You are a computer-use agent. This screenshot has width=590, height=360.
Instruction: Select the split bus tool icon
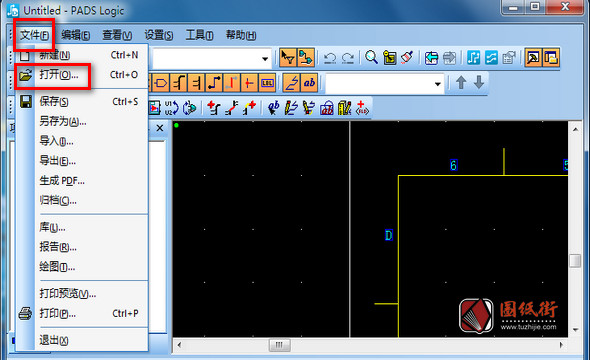point(249,108)
